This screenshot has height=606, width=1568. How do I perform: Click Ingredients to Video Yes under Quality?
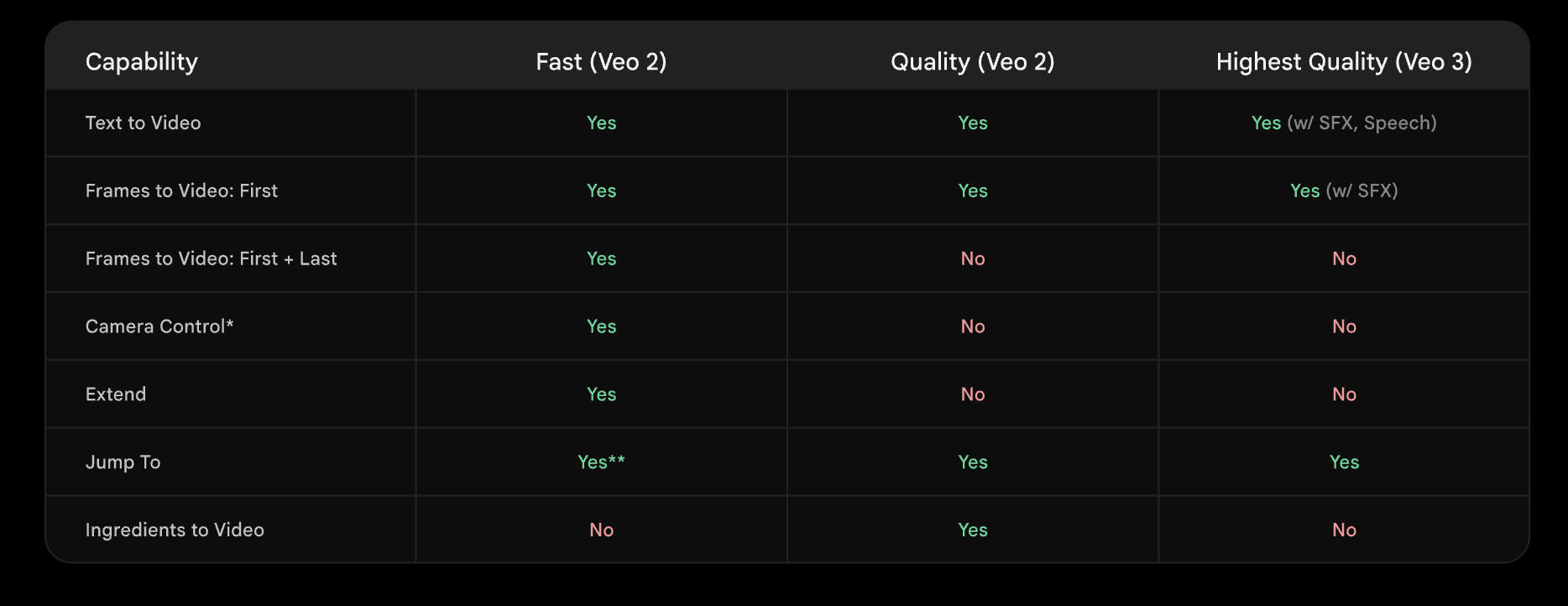[972, 530]
